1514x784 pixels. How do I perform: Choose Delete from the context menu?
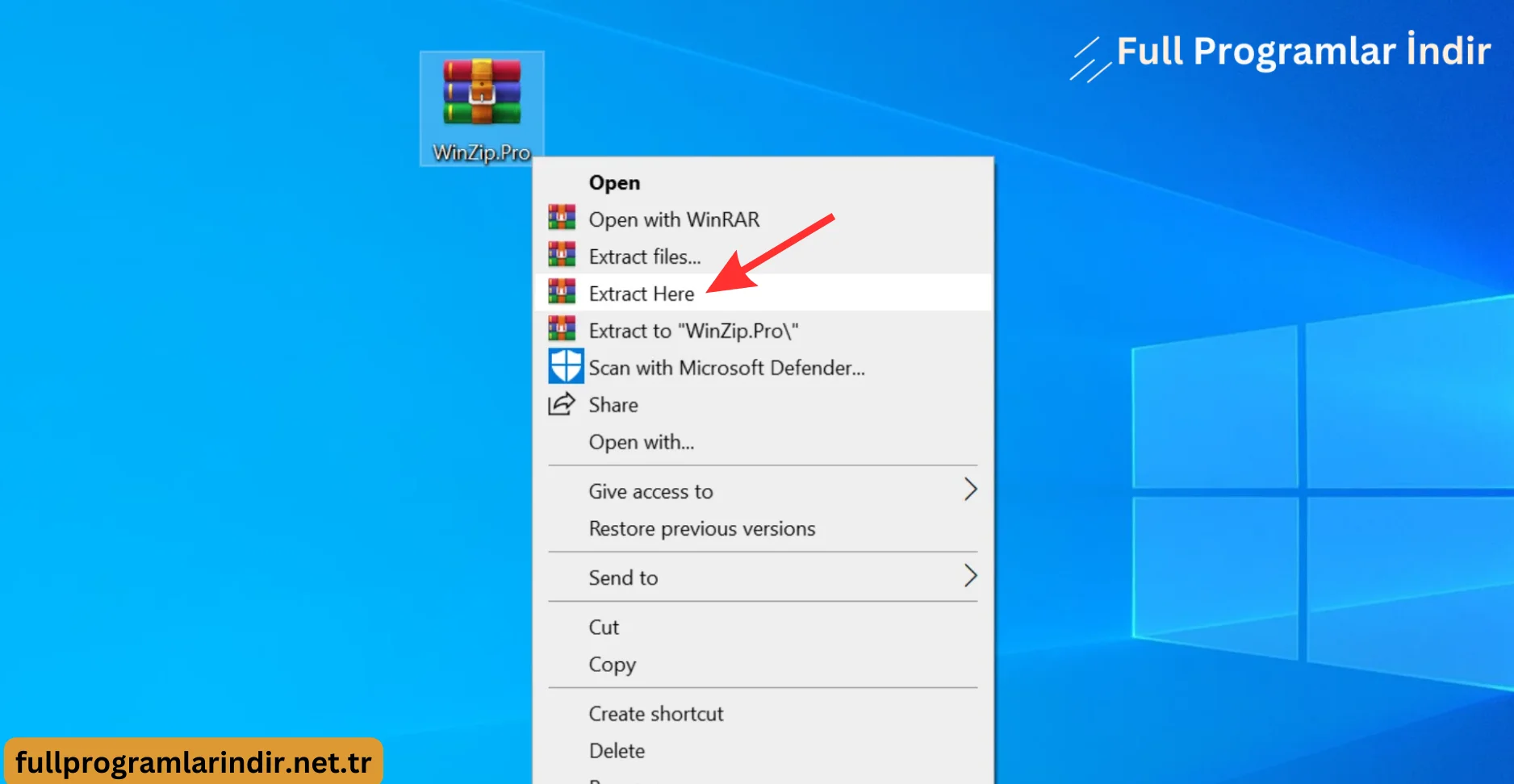[763, 751]
